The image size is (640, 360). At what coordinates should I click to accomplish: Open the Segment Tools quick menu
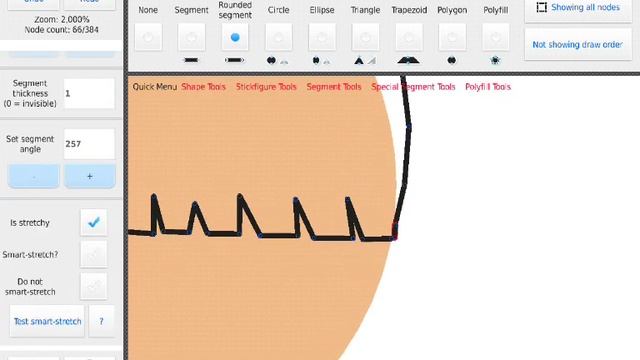pyautogui.click(x=334, y=87)
